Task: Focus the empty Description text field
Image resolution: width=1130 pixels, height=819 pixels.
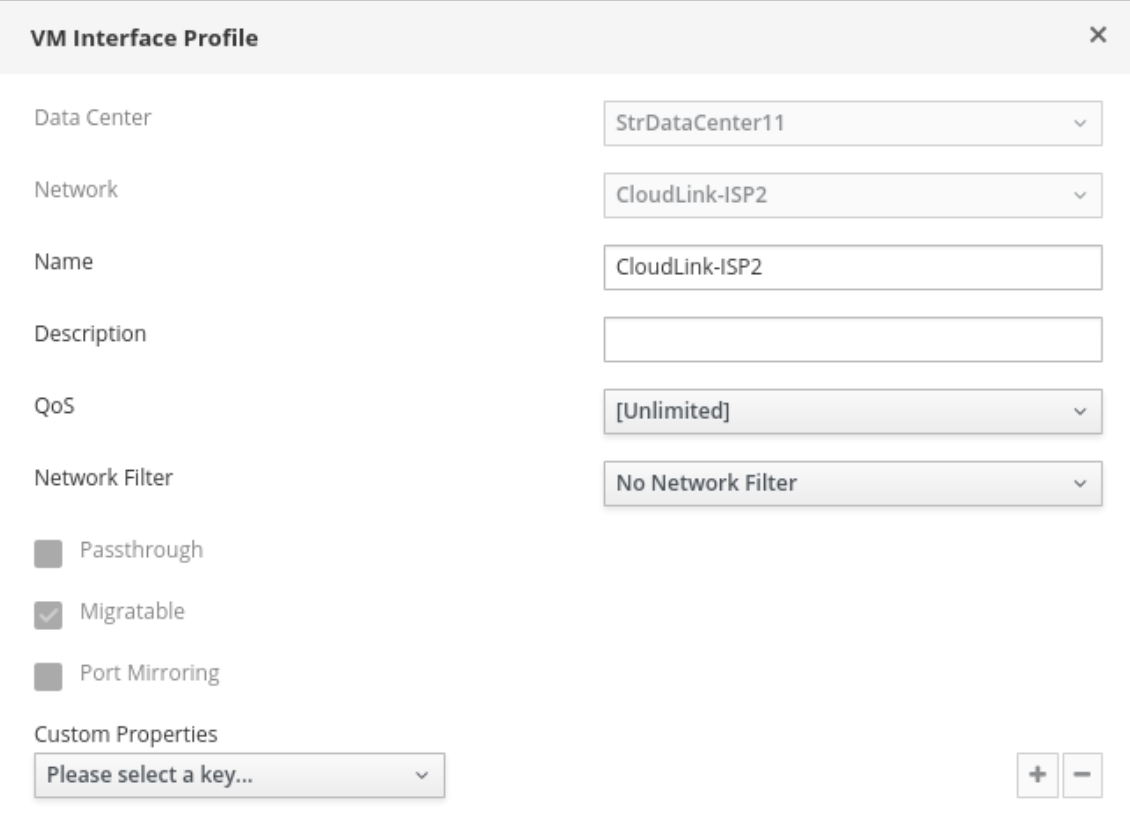Action: pos(852,340)
